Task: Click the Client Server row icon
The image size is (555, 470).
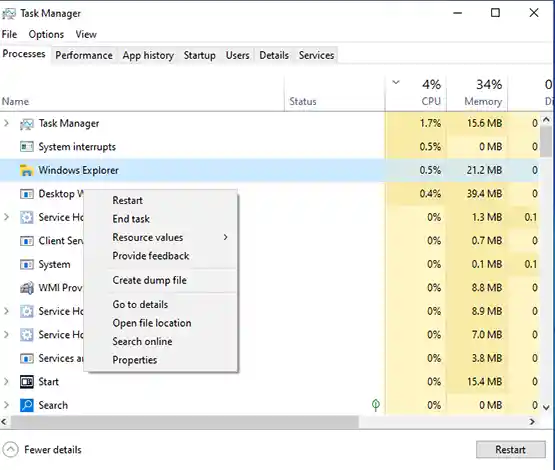Action: coord(27,241)
